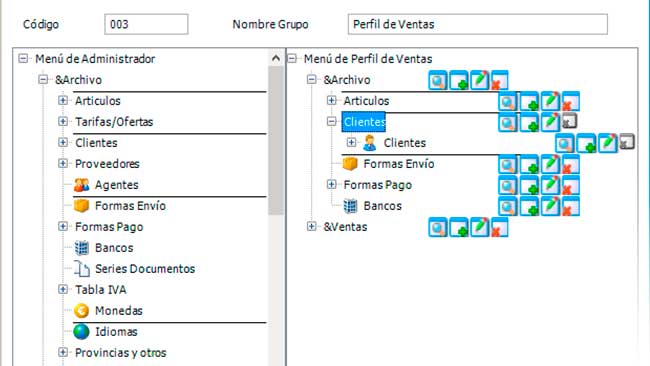Click the Idiomas globe icon
650x366 pixels.
(81, 332)
